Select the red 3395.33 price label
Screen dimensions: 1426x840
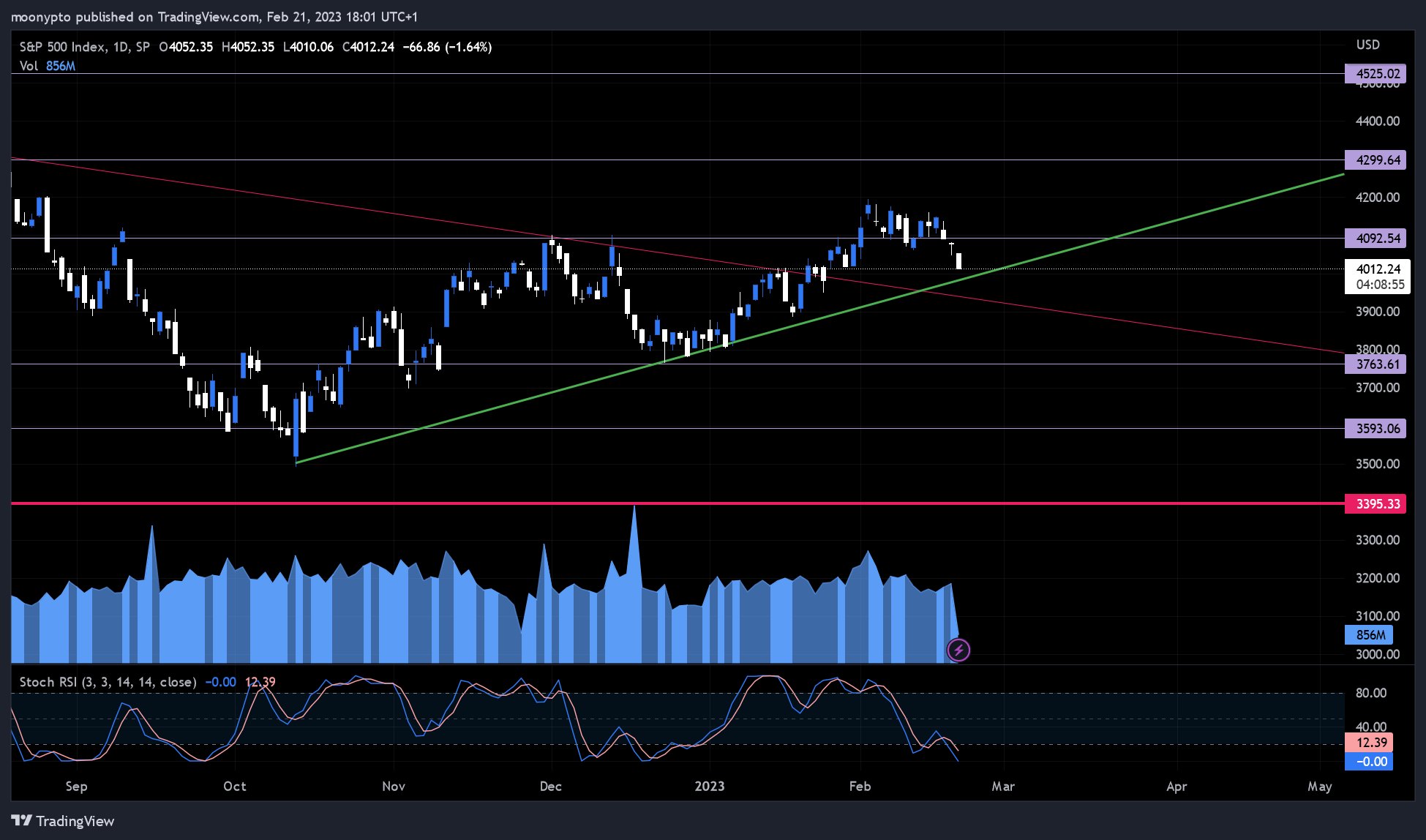[x=1376, y=503]
